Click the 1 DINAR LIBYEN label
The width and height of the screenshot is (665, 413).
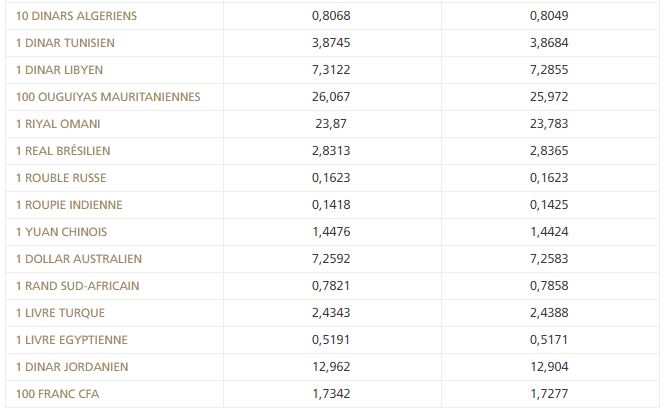pos(60,71)
